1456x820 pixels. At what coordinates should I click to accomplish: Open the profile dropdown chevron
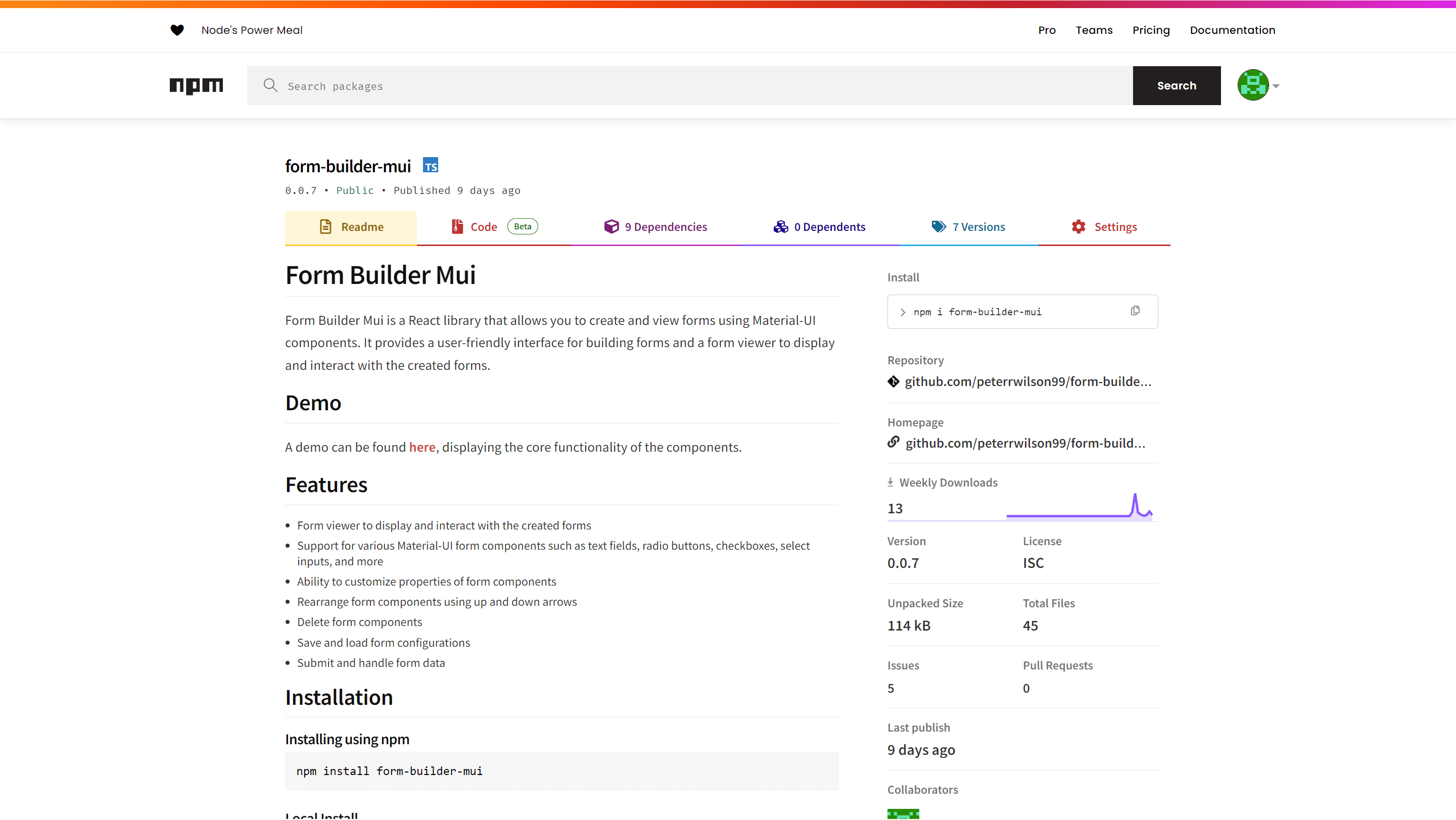pos(1276,85)
